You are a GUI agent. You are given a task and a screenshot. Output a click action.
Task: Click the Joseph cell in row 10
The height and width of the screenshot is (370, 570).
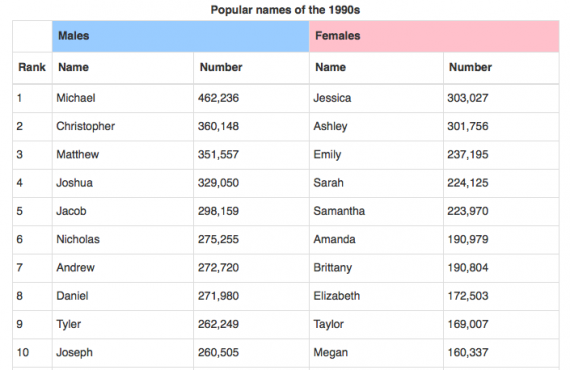(x=123, y=353)
